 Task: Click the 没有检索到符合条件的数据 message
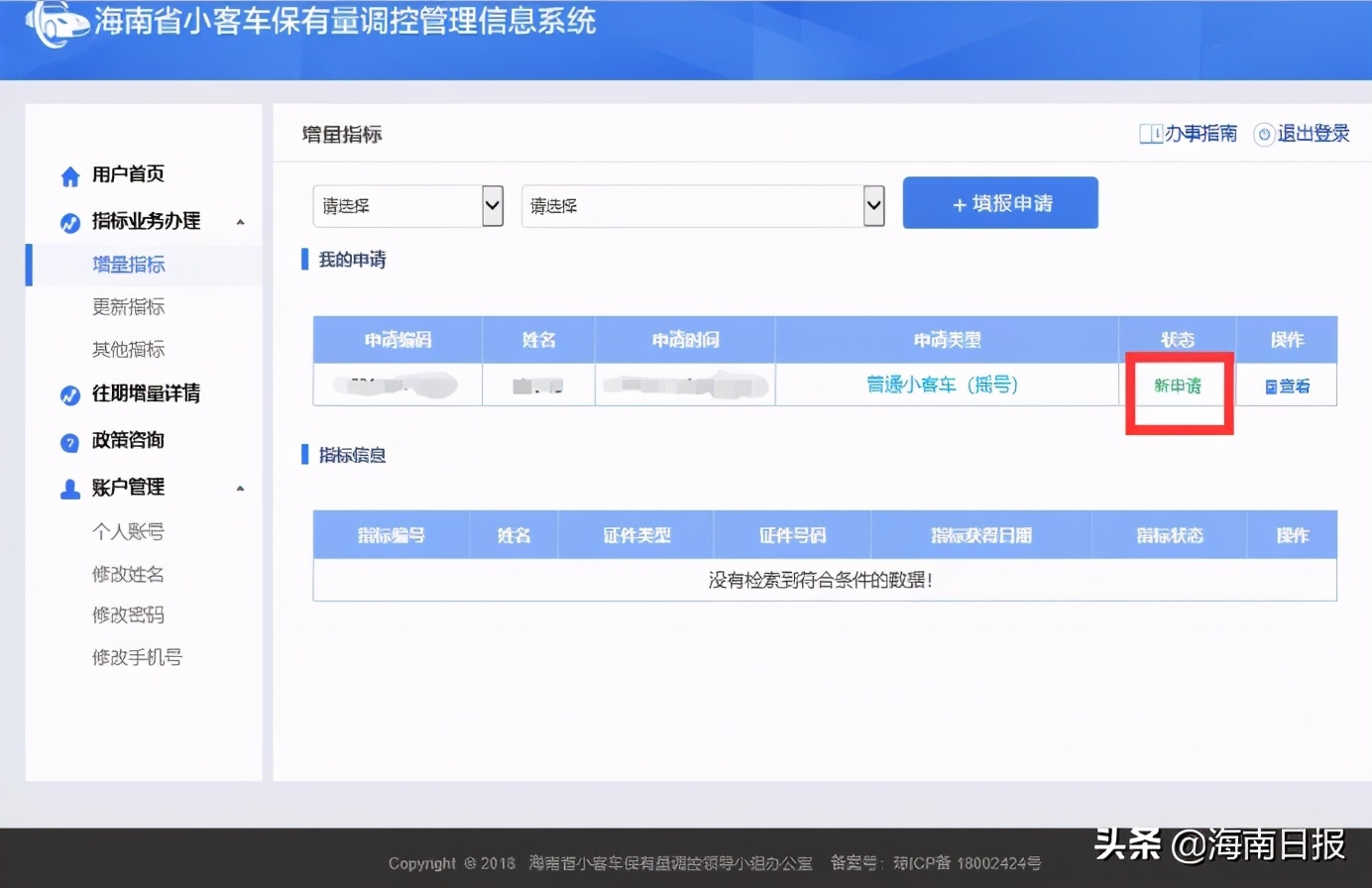tap(821, 581)
